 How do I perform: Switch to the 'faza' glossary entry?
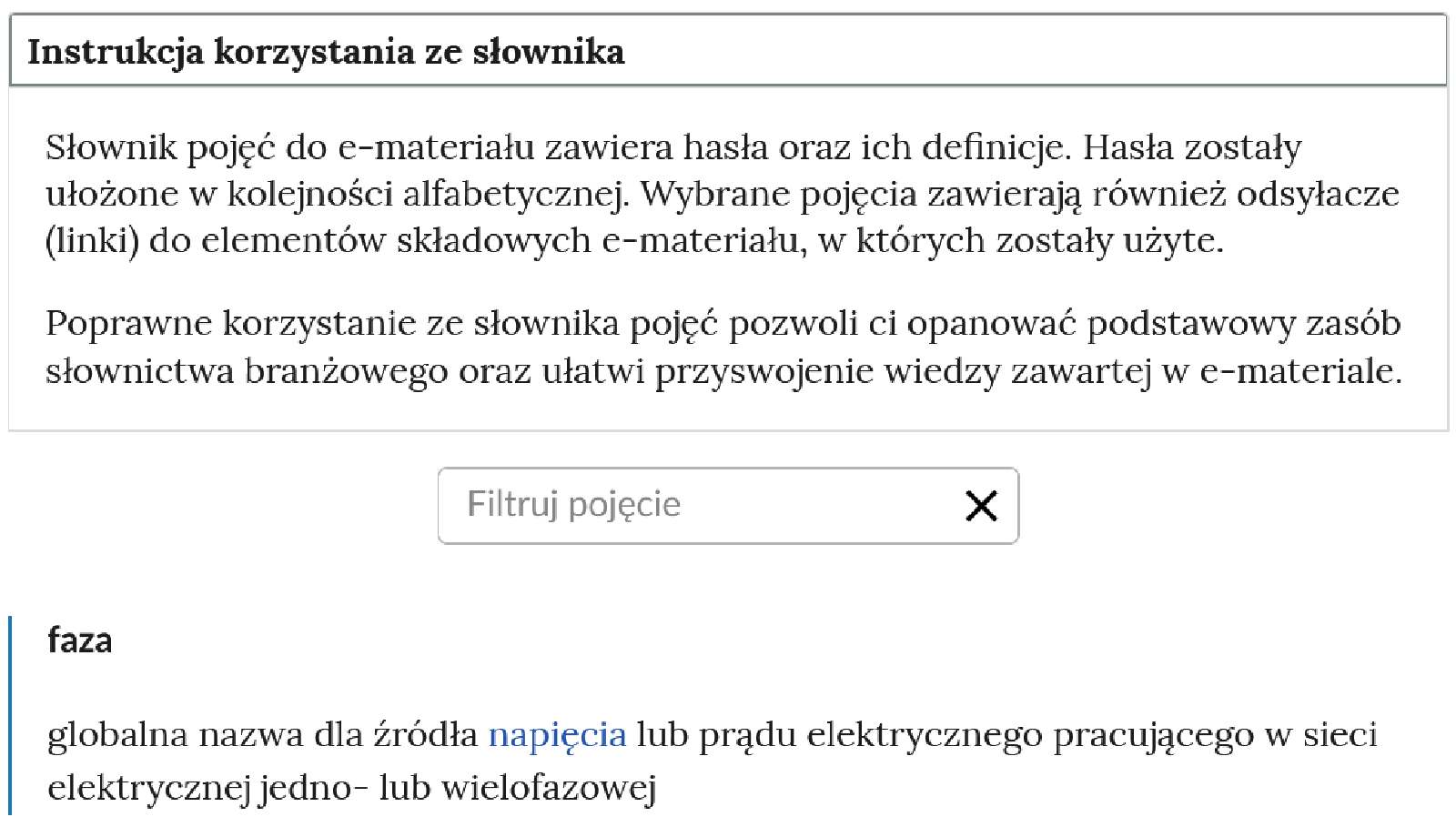pyautogui.click(x=78, y=642)
